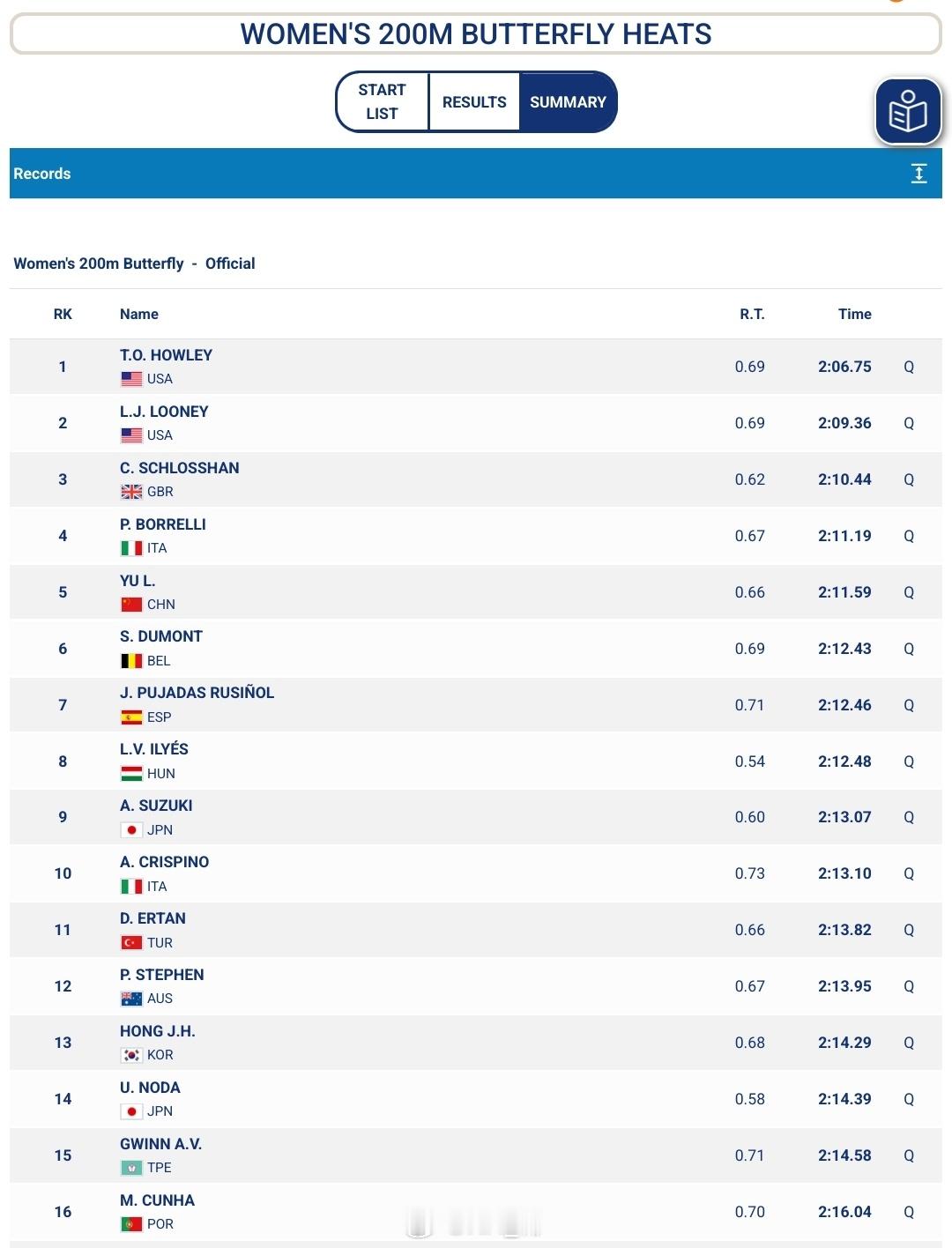952x1248 pixels.
Task: Click the R.T. column header
Action: (x=752, y=314)
